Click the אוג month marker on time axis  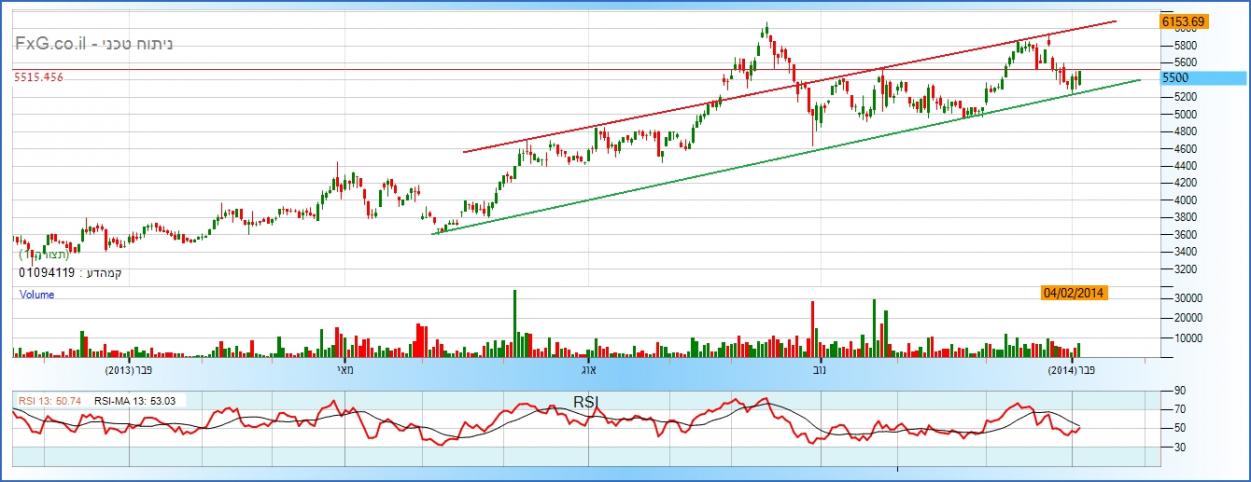(x=588, y=369)
